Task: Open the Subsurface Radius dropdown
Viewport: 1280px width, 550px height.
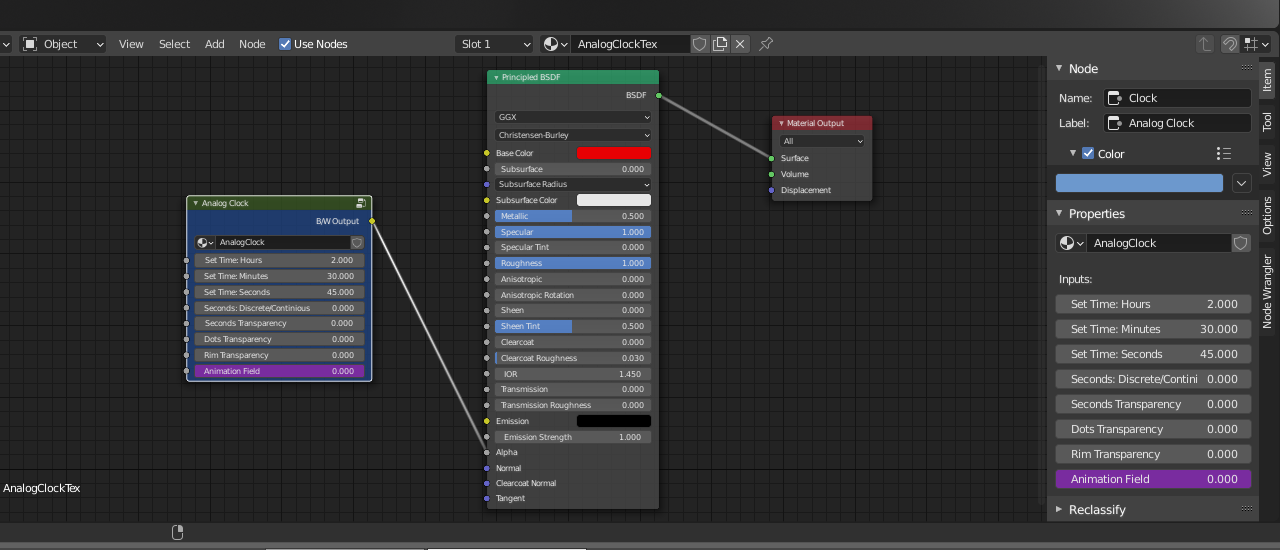Action: coord(573,184)
